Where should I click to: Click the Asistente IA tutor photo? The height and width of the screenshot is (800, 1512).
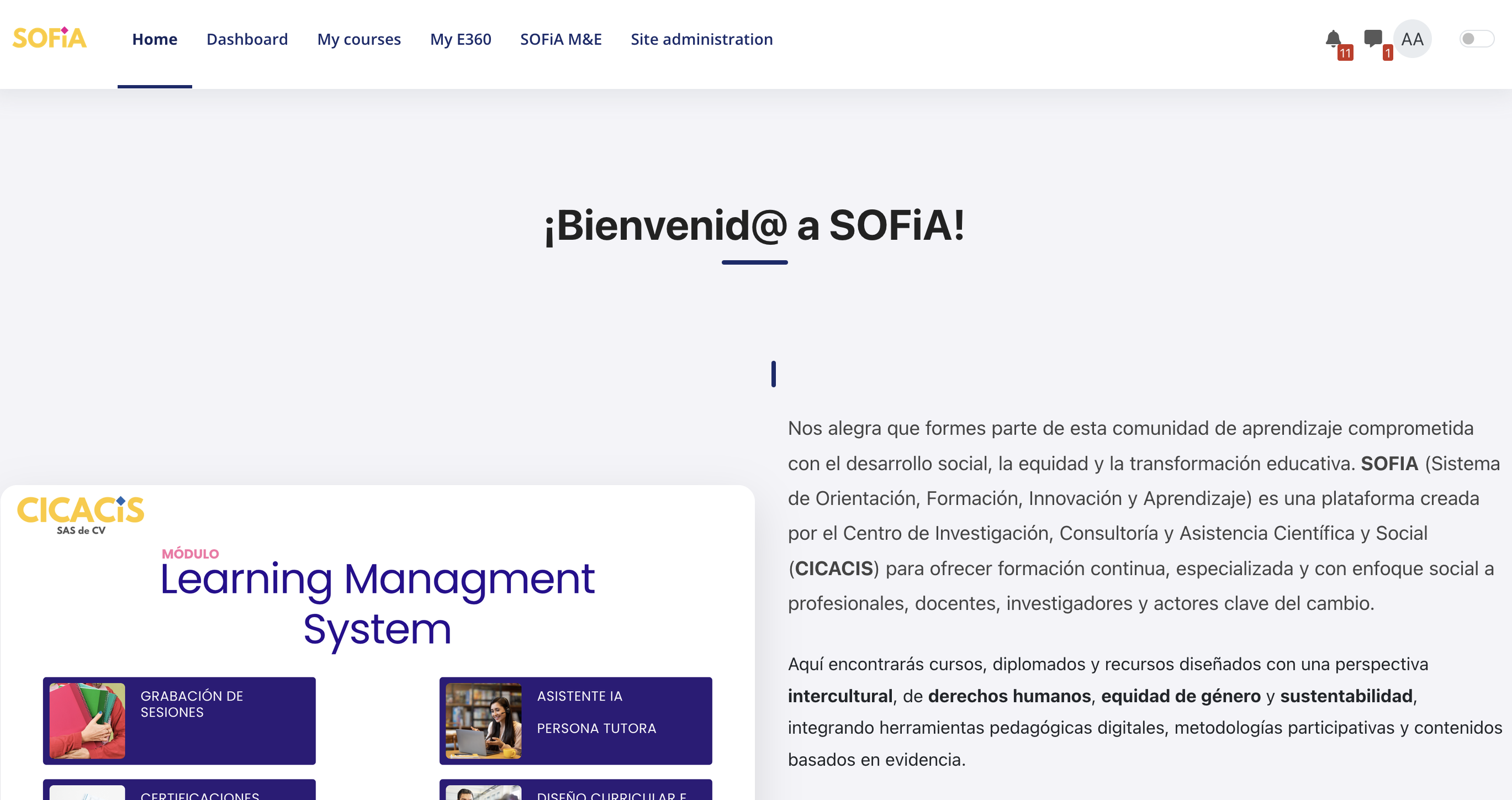pyautogui.click(x=483, y=720)
